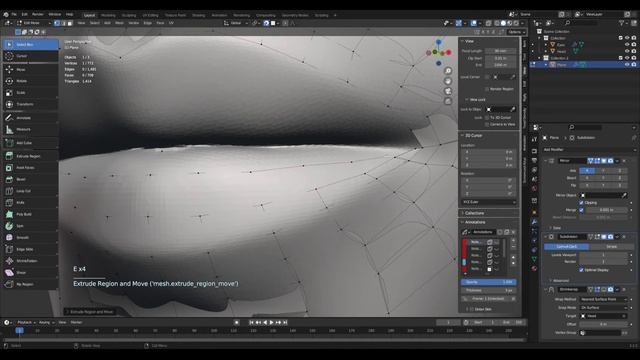Select Catmull-Clark subdivision type

pyautogui.click(x=567, y=247)
